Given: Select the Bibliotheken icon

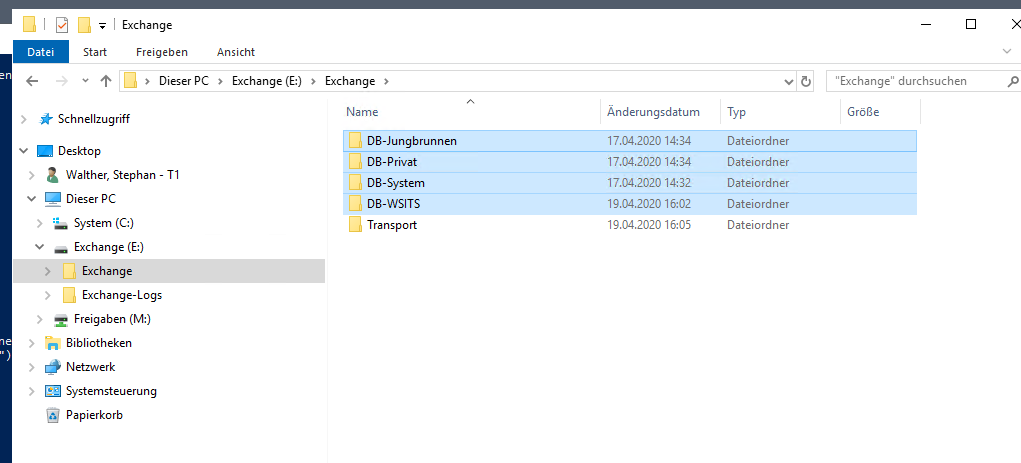Looking at the screenshot, I should coord(53,343).
